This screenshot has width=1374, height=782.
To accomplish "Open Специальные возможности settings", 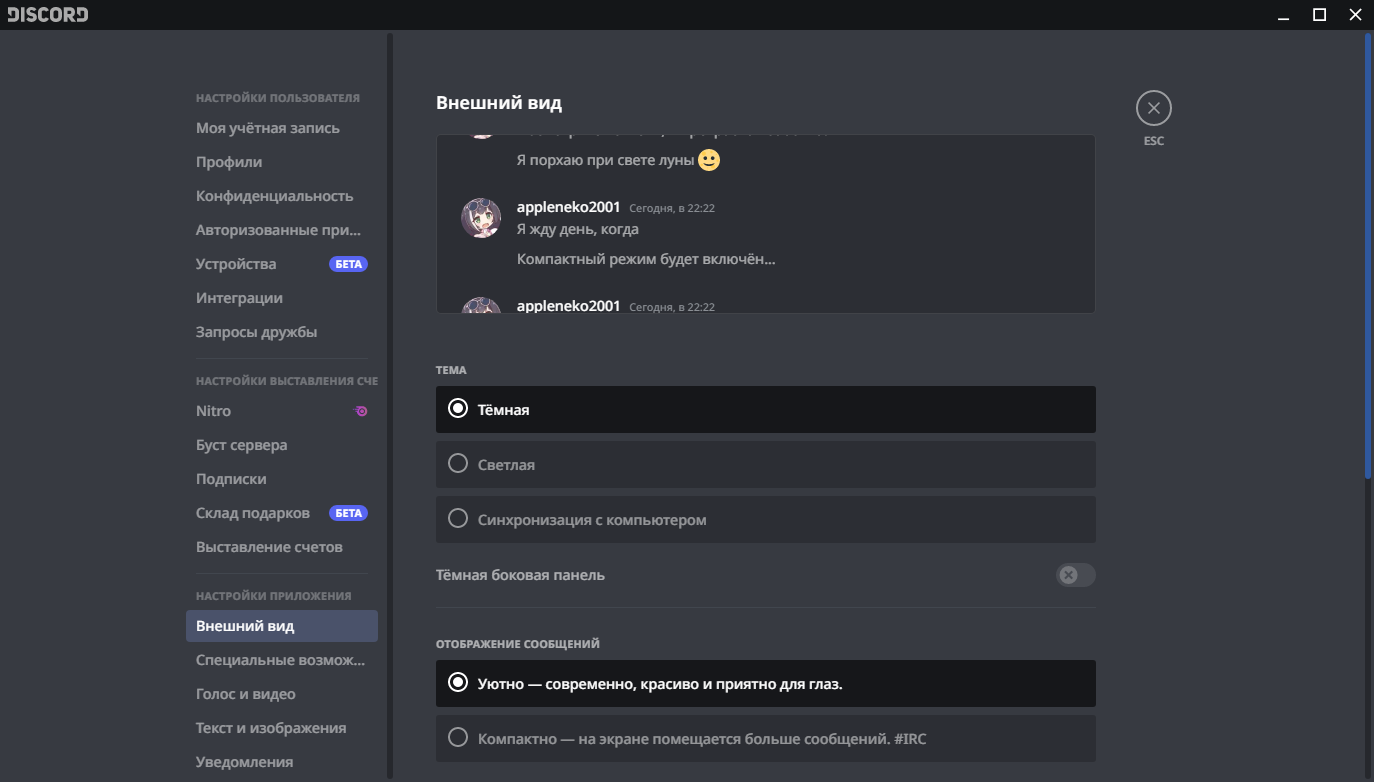I will 282,660.
